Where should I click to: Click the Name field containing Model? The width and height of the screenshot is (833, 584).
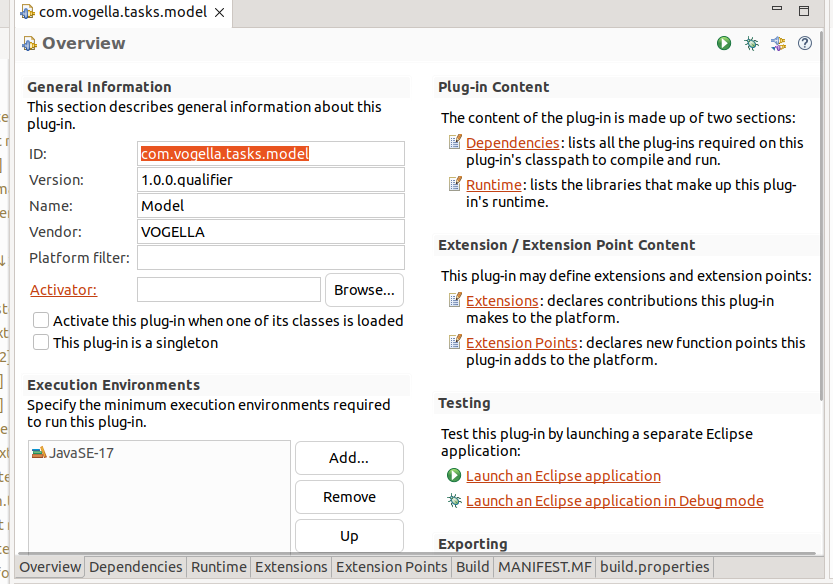(271, 206)
